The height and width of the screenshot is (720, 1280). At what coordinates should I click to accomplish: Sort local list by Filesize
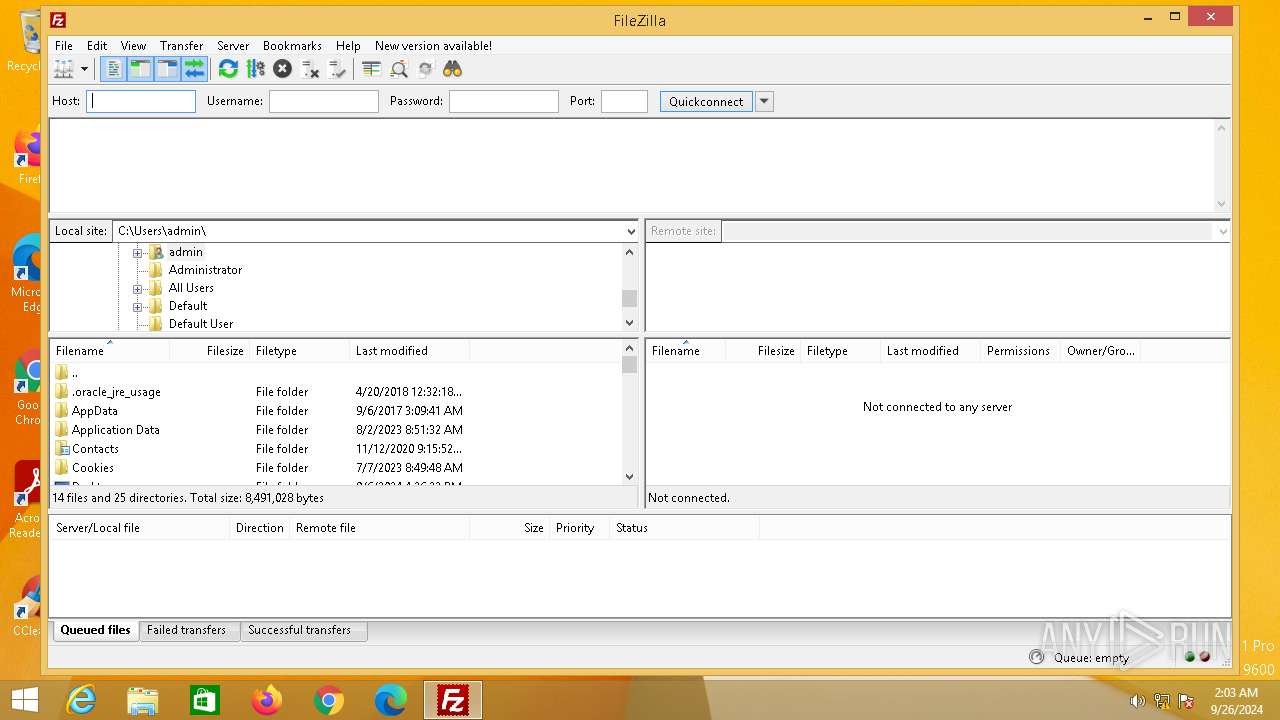pyautogui.click(x=209, y=351)
